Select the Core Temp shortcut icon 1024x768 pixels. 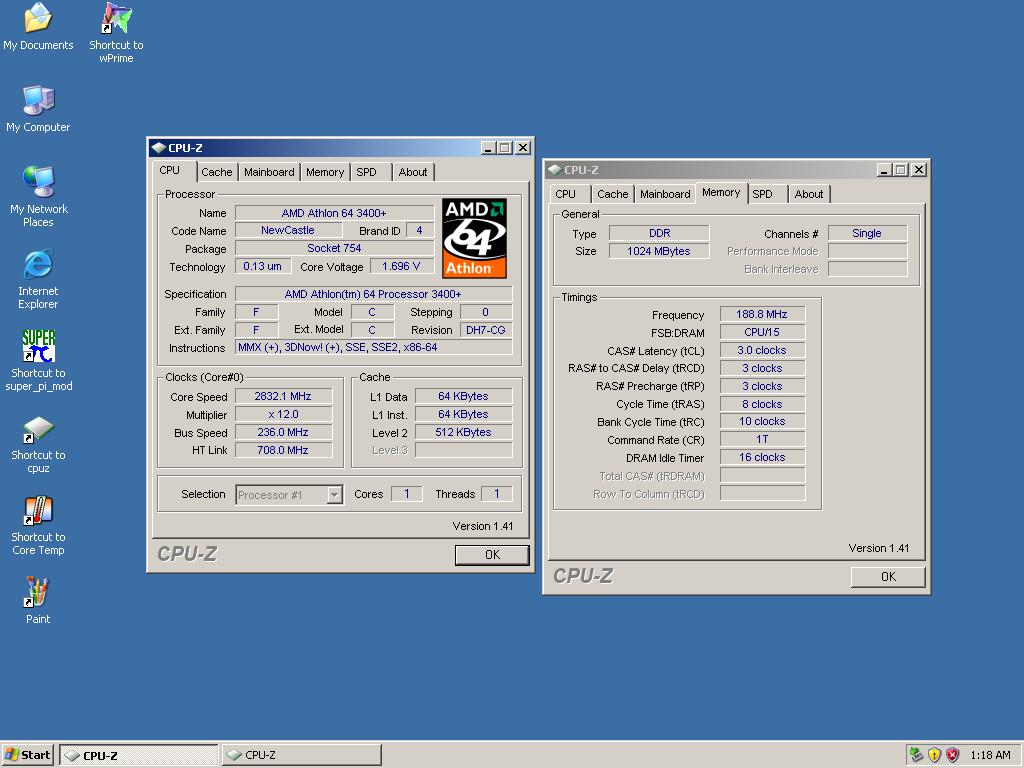[38, 526]
